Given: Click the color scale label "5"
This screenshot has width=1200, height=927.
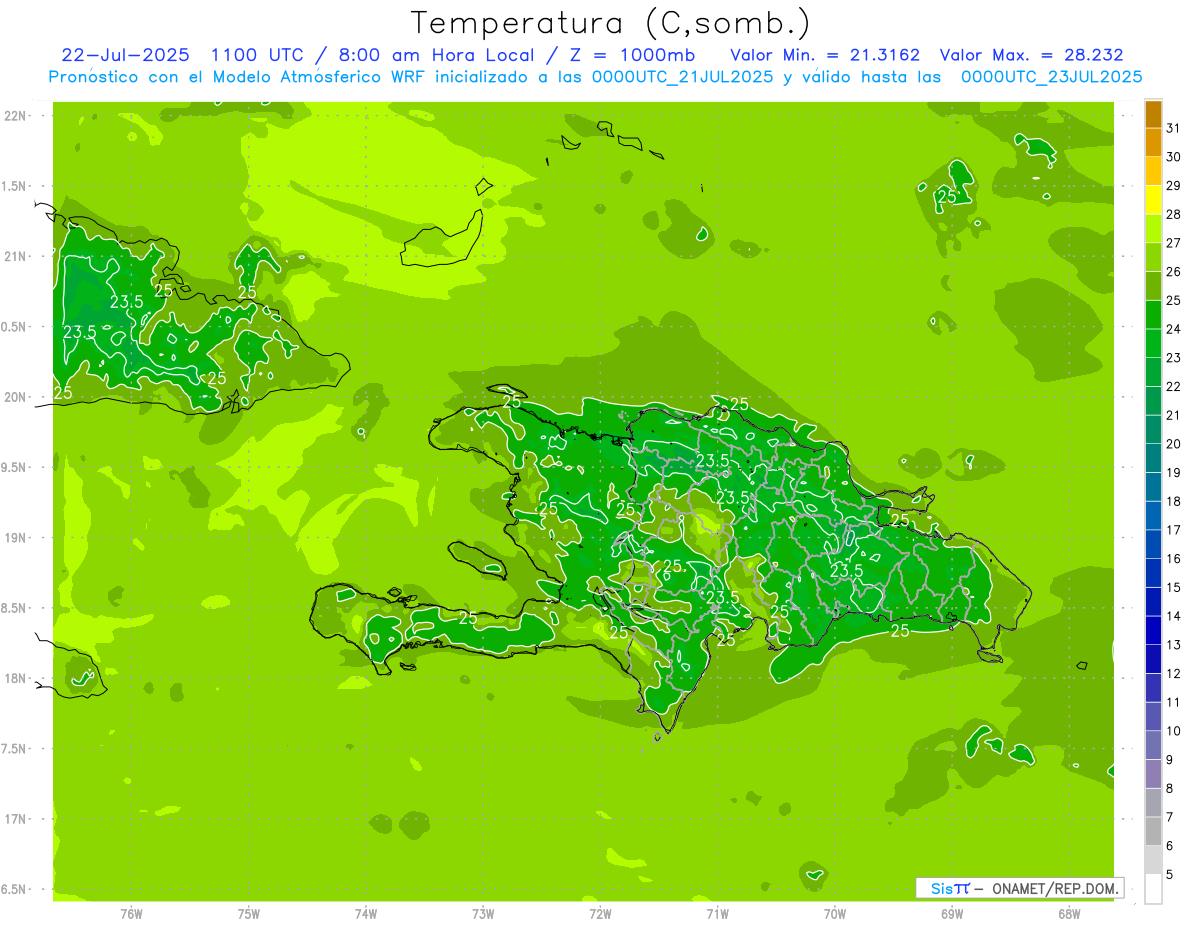Looking at the screenshot, I should [x=1169, y=875].
